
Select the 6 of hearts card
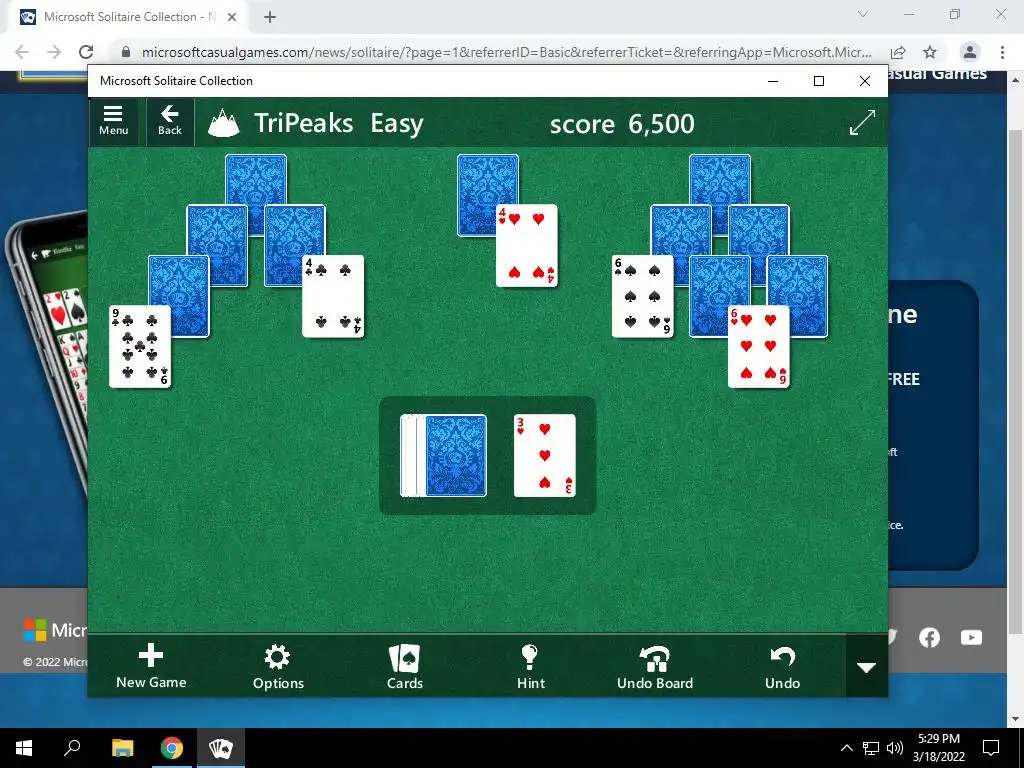[759, 346]
